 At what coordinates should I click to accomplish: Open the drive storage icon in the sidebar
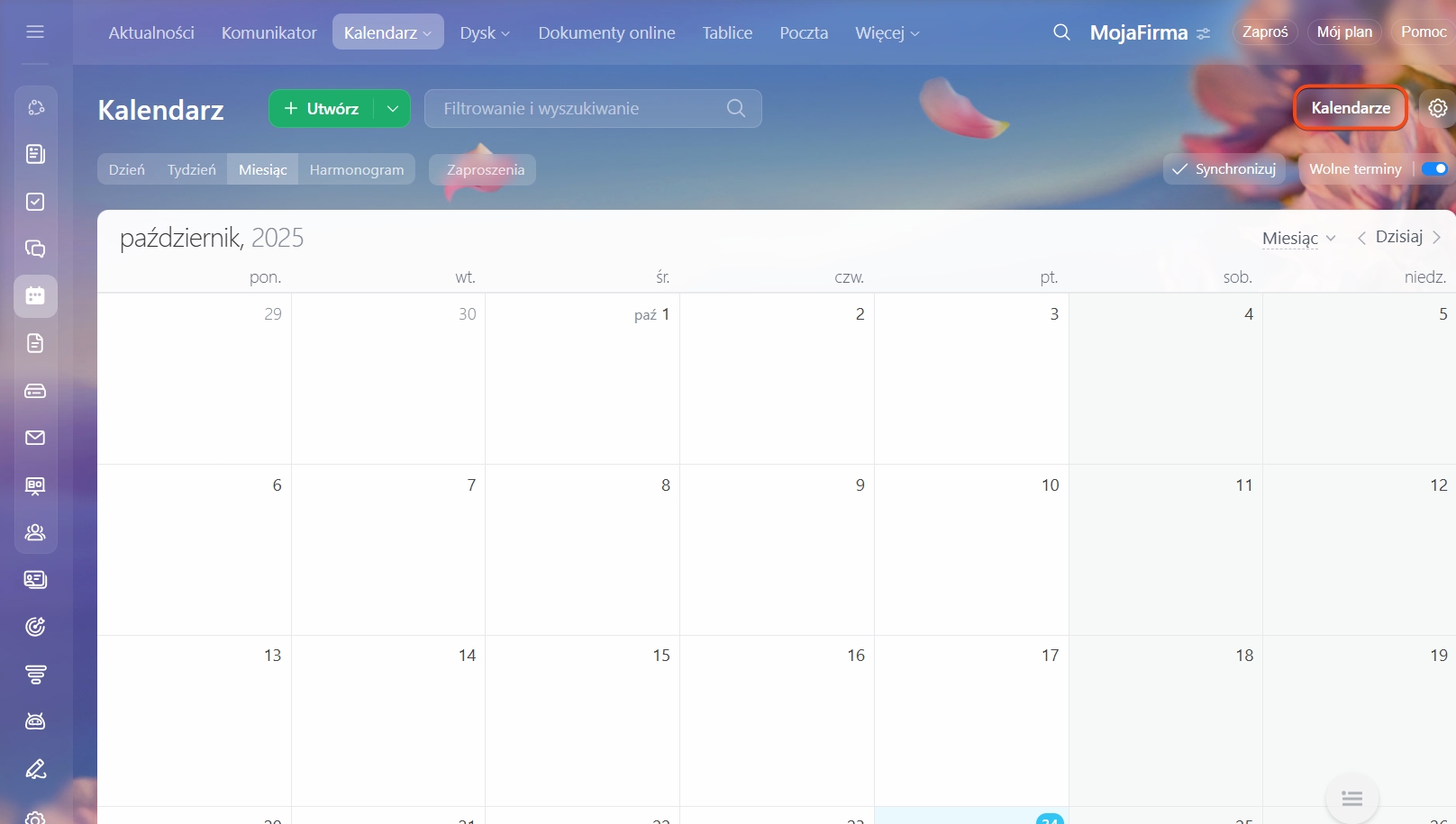tap(35, 391)
